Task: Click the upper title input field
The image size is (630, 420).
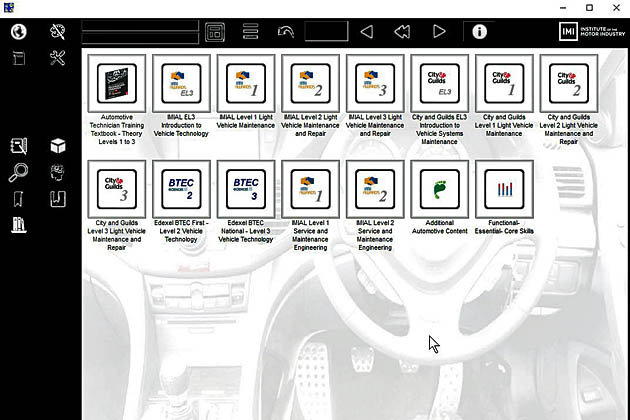Action: [140, 26]
